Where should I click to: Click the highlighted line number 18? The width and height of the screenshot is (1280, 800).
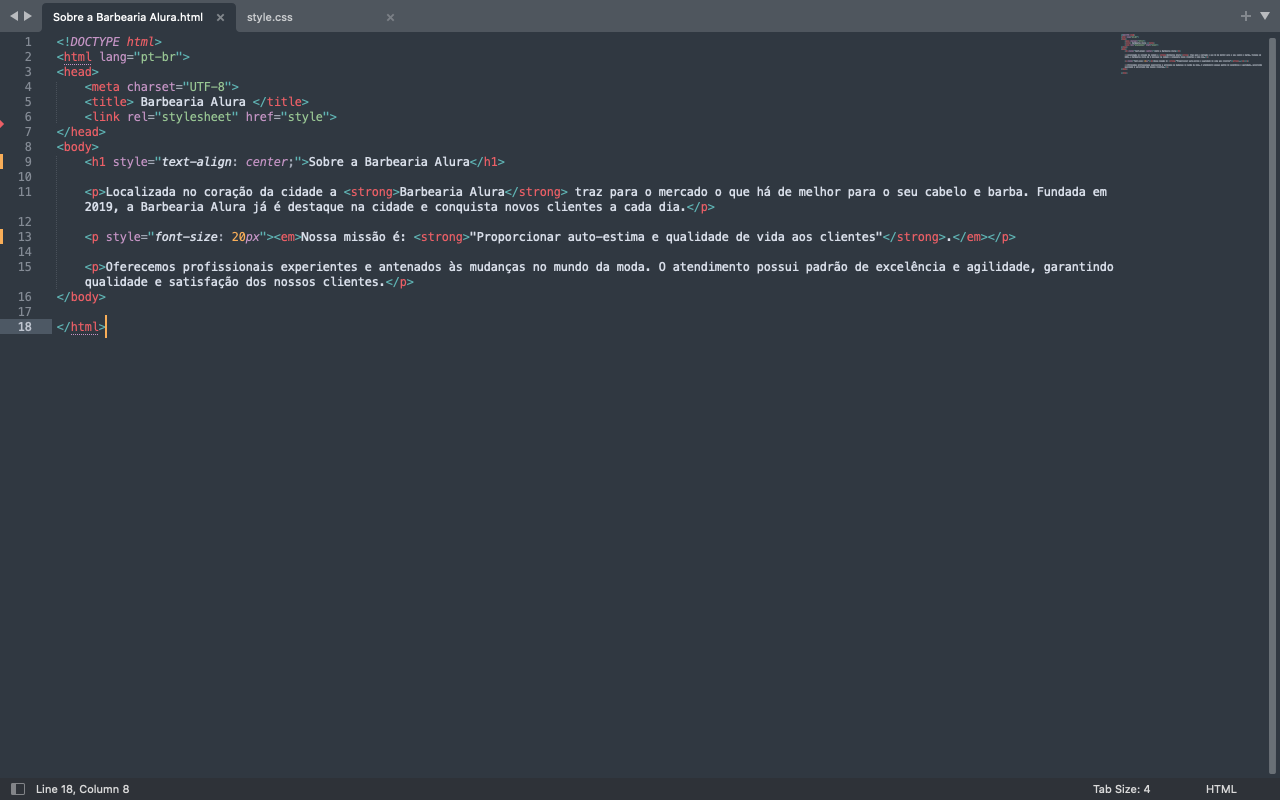coord(25,327)
